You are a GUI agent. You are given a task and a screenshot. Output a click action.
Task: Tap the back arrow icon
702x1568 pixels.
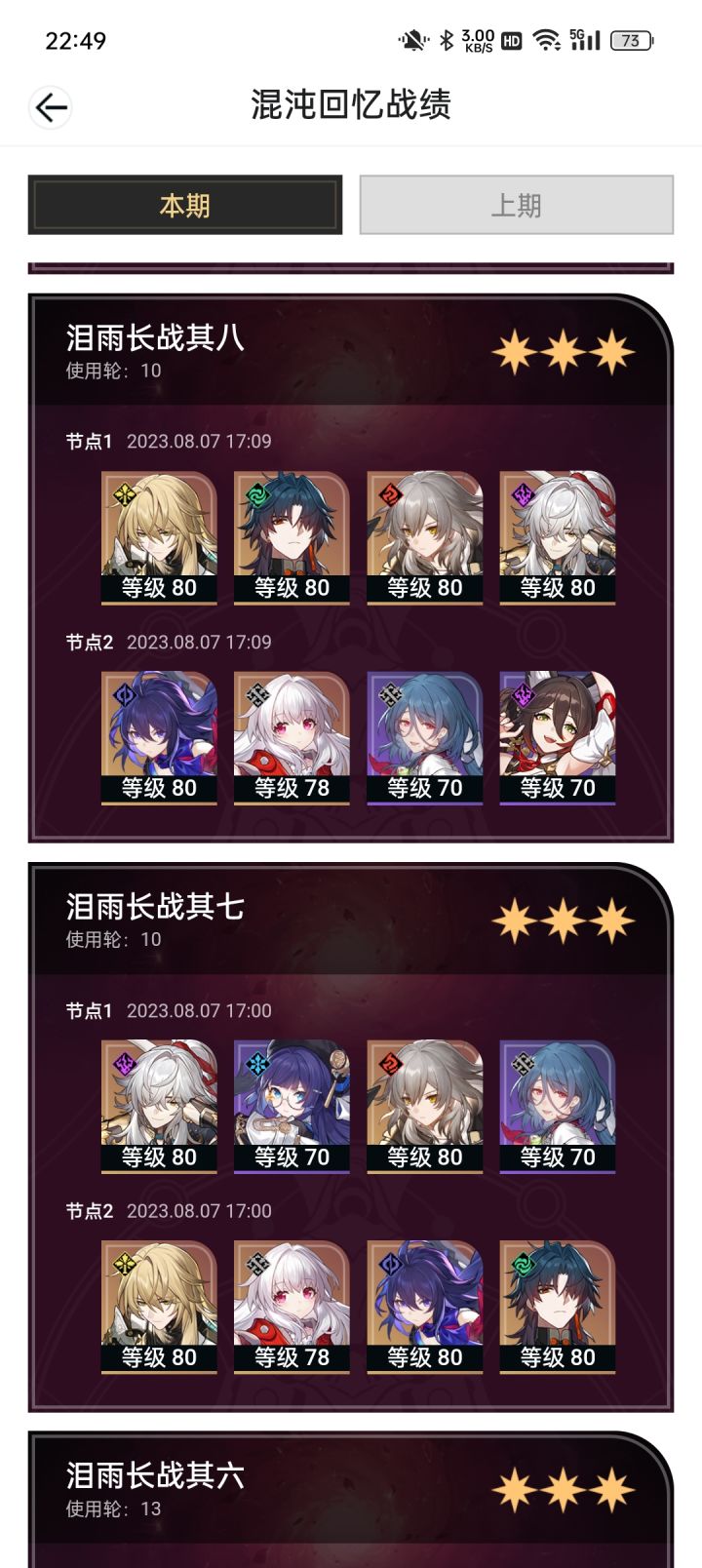pos(51,106)
